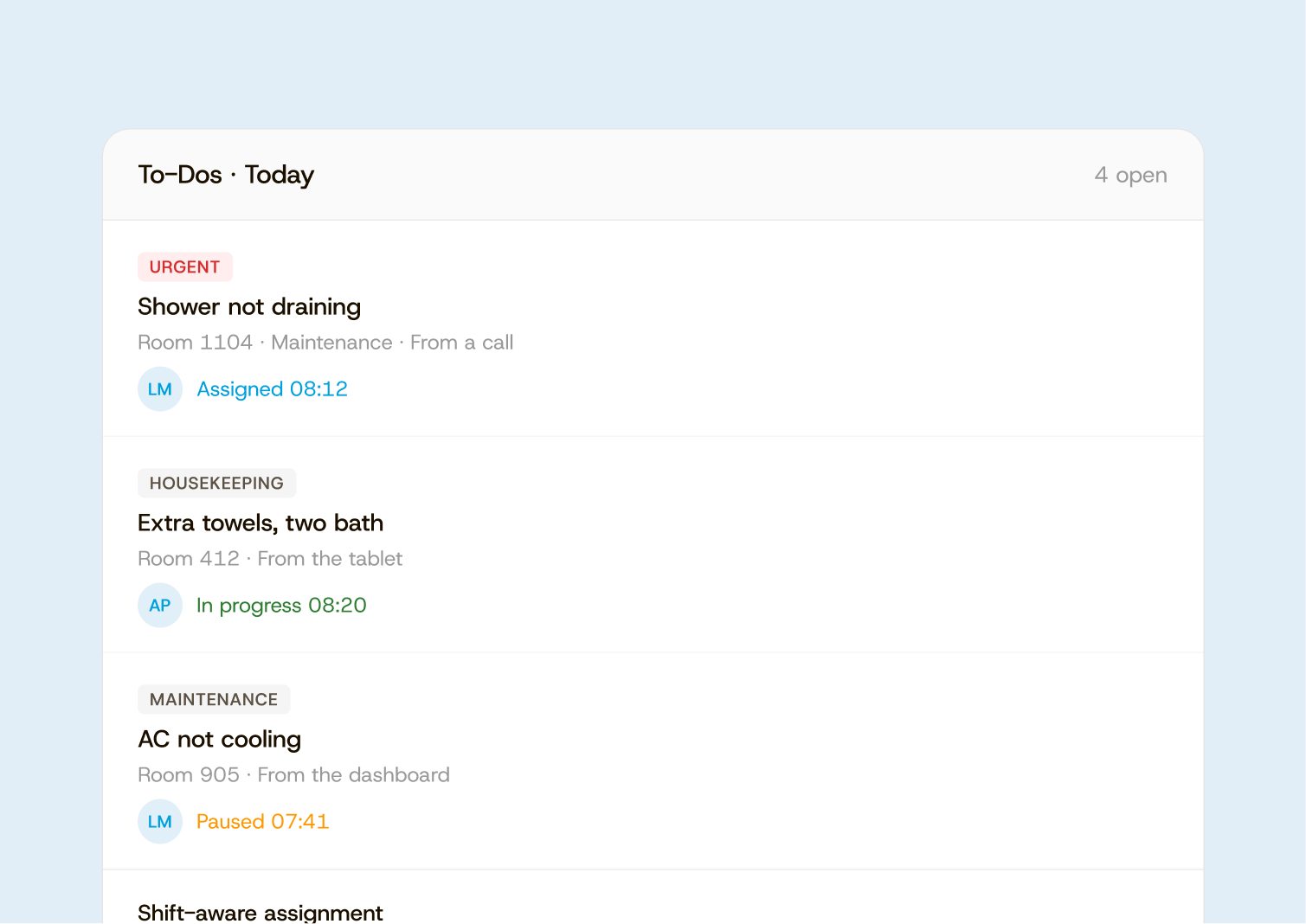Click the Paused 07:41 status
The height and width of the screenshot is (924, 1306).
262,822
